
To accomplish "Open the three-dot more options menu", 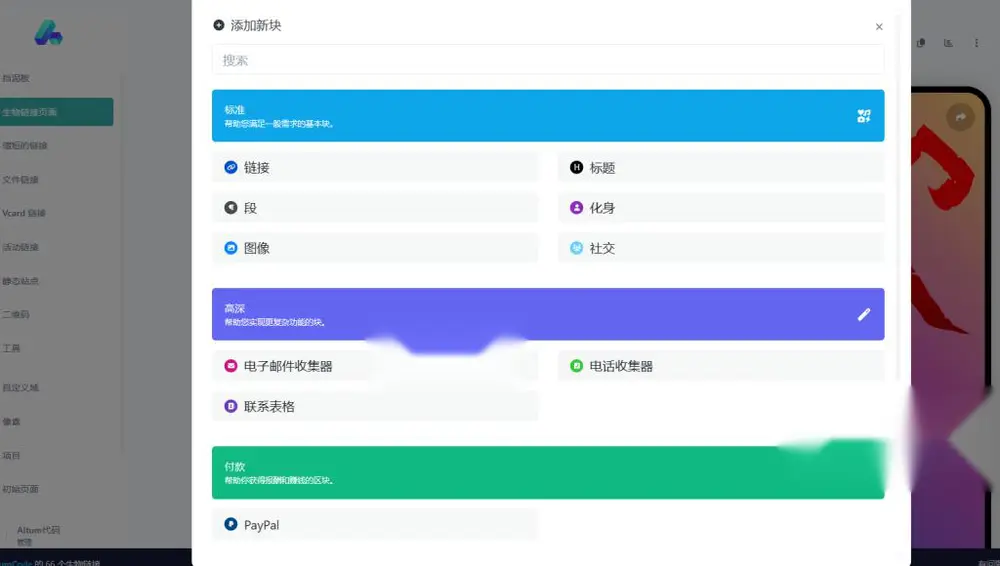I will click(x=976, y=43).
